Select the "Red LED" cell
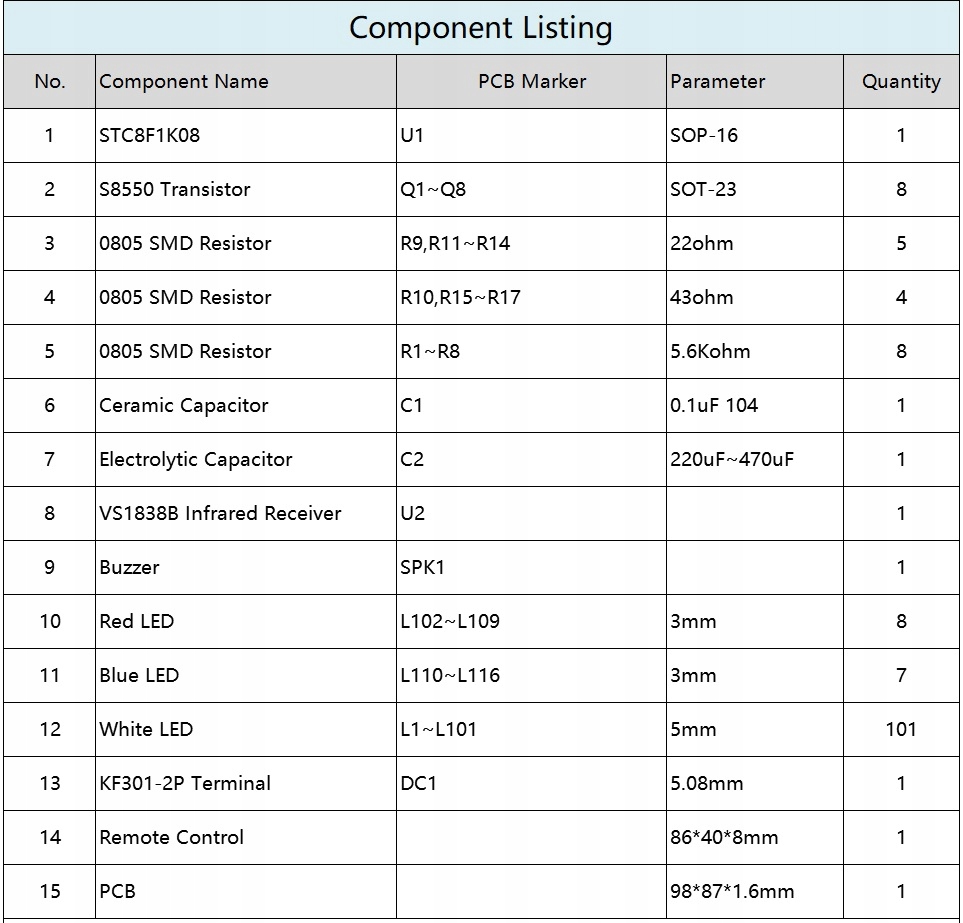This screenshot has height=923, width=963. [x=137, y=622]
